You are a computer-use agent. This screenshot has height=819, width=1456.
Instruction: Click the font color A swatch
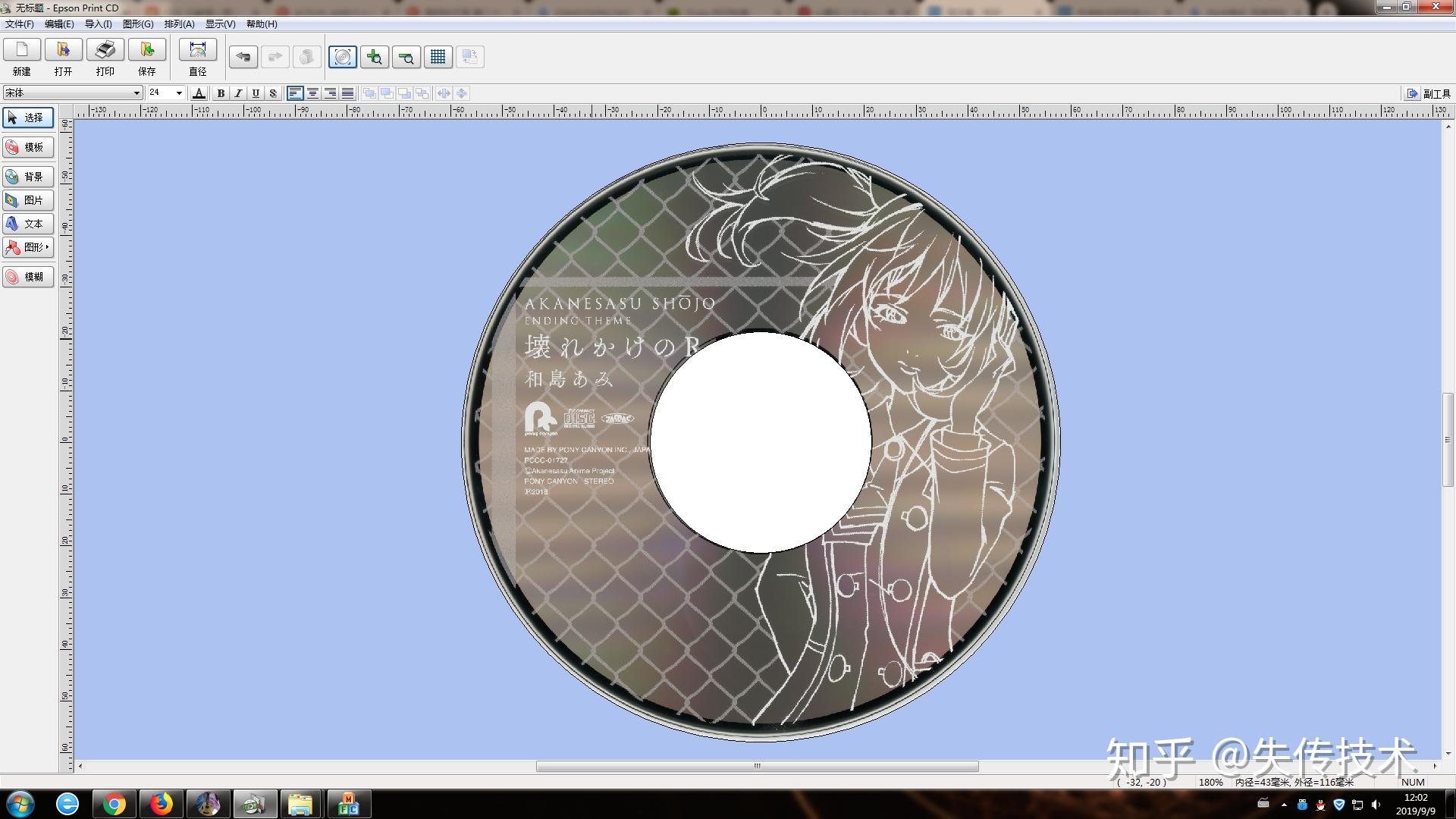tap(199, 93)
